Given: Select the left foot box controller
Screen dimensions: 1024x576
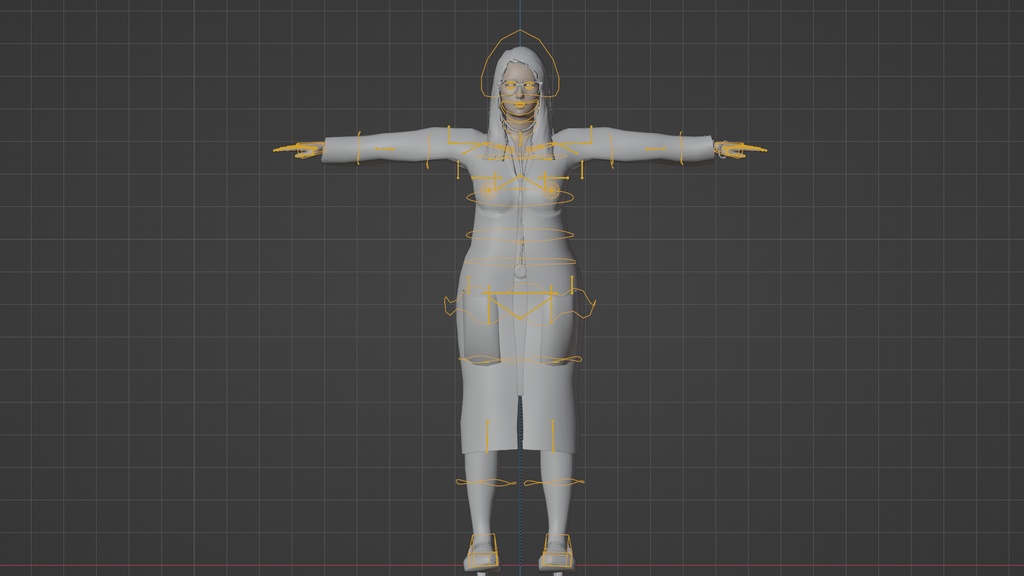Looking at the screenshot, I should coord(483,550).
